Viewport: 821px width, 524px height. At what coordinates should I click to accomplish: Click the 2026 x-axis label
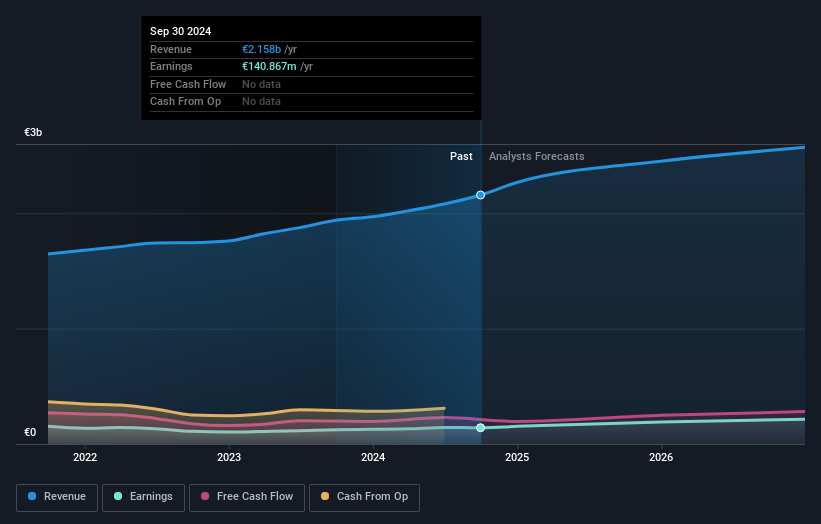pyautogui.click(x=661, y=457)
